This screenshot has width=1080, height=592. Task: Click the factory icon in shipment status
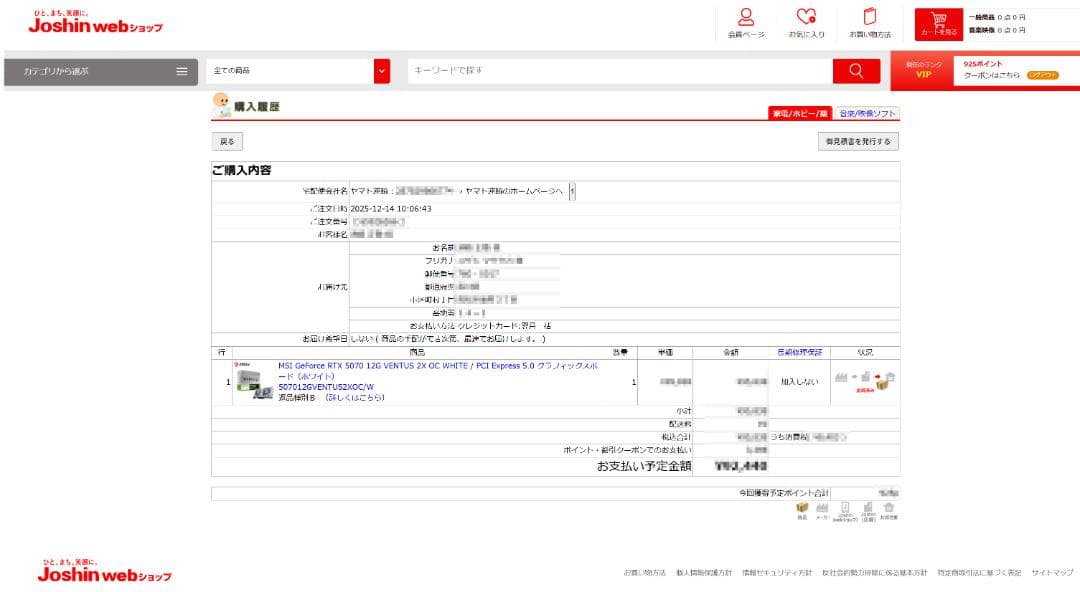pyautogui.click(x=841, y=377)
